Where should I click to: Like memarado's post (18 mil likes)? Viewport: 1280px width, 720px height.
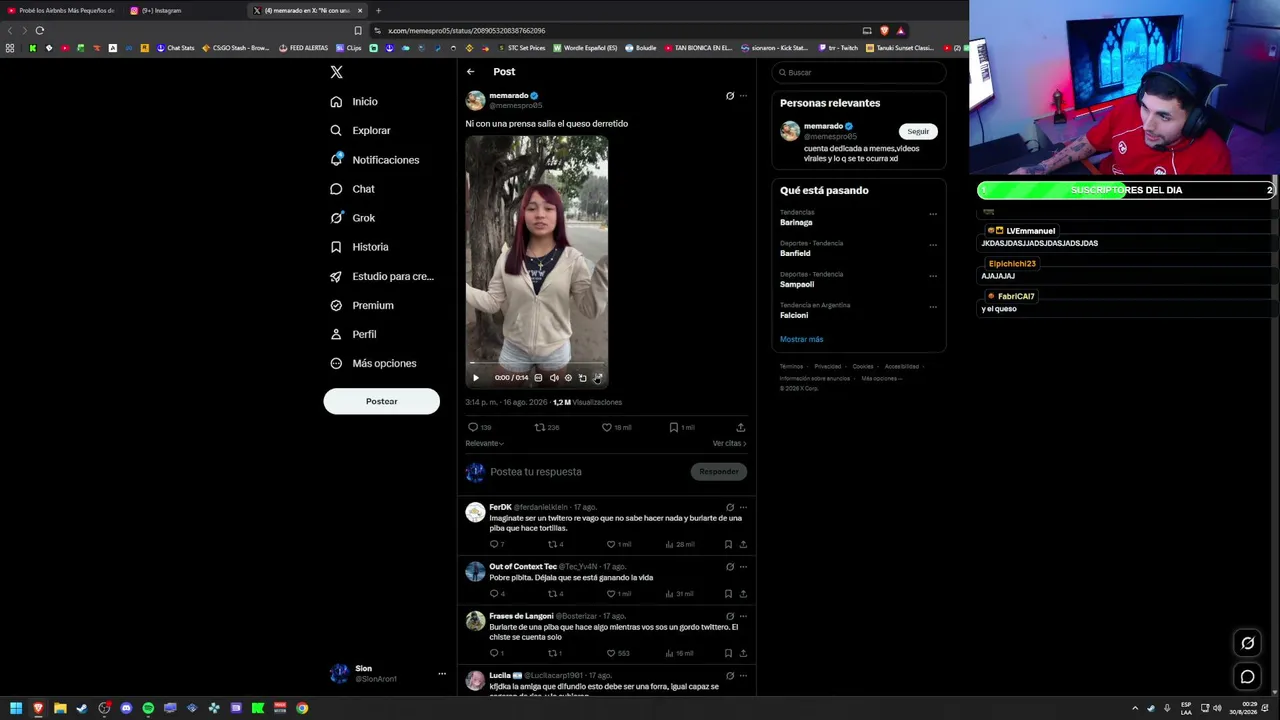pyautogui.click(x=616, y=427)
